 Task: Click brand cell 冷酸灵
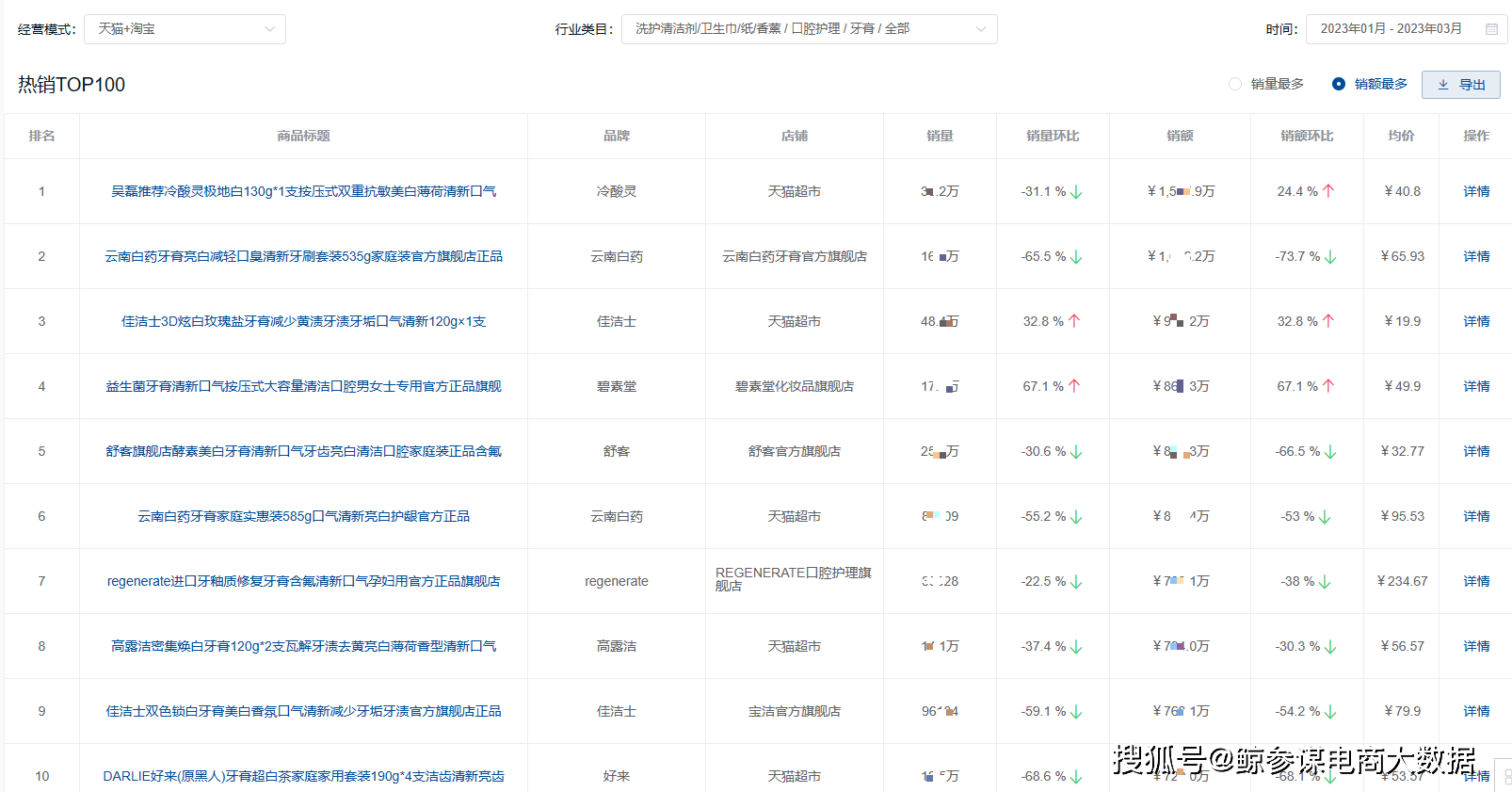[617, 191]
